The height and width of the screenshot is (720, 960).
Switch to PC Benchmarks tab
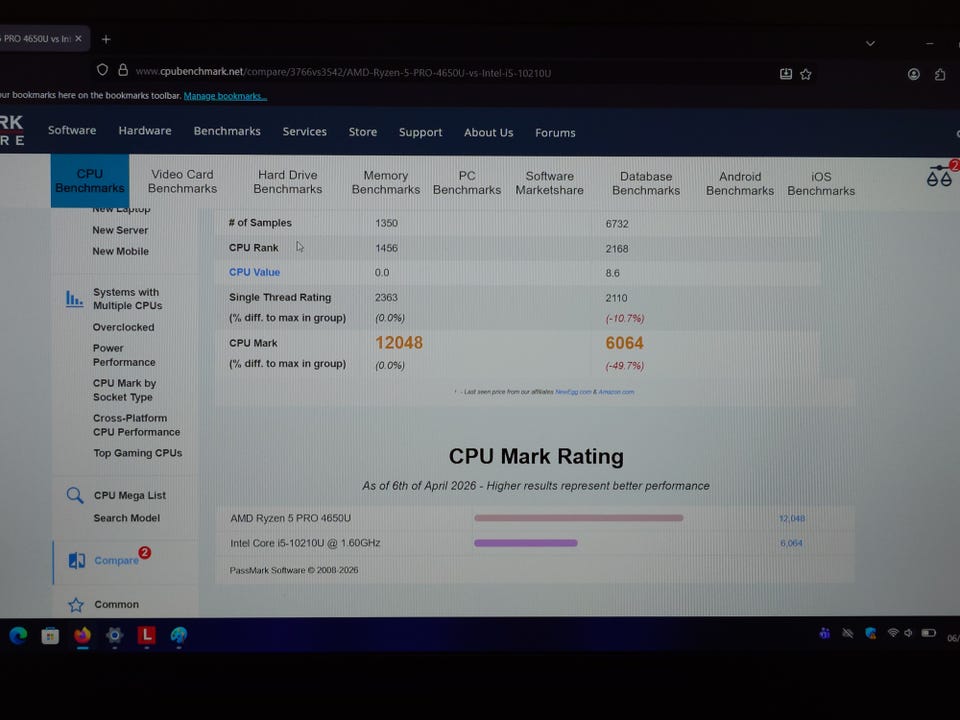[x=467, y=182]
